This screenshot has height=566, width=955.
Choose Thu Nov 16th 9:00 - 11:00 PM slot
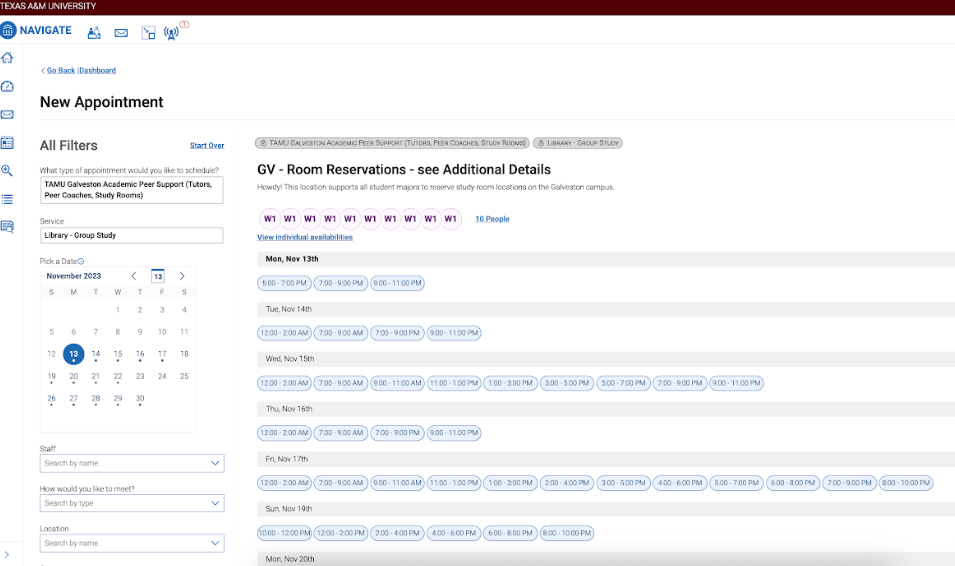(x=454, y=433)
